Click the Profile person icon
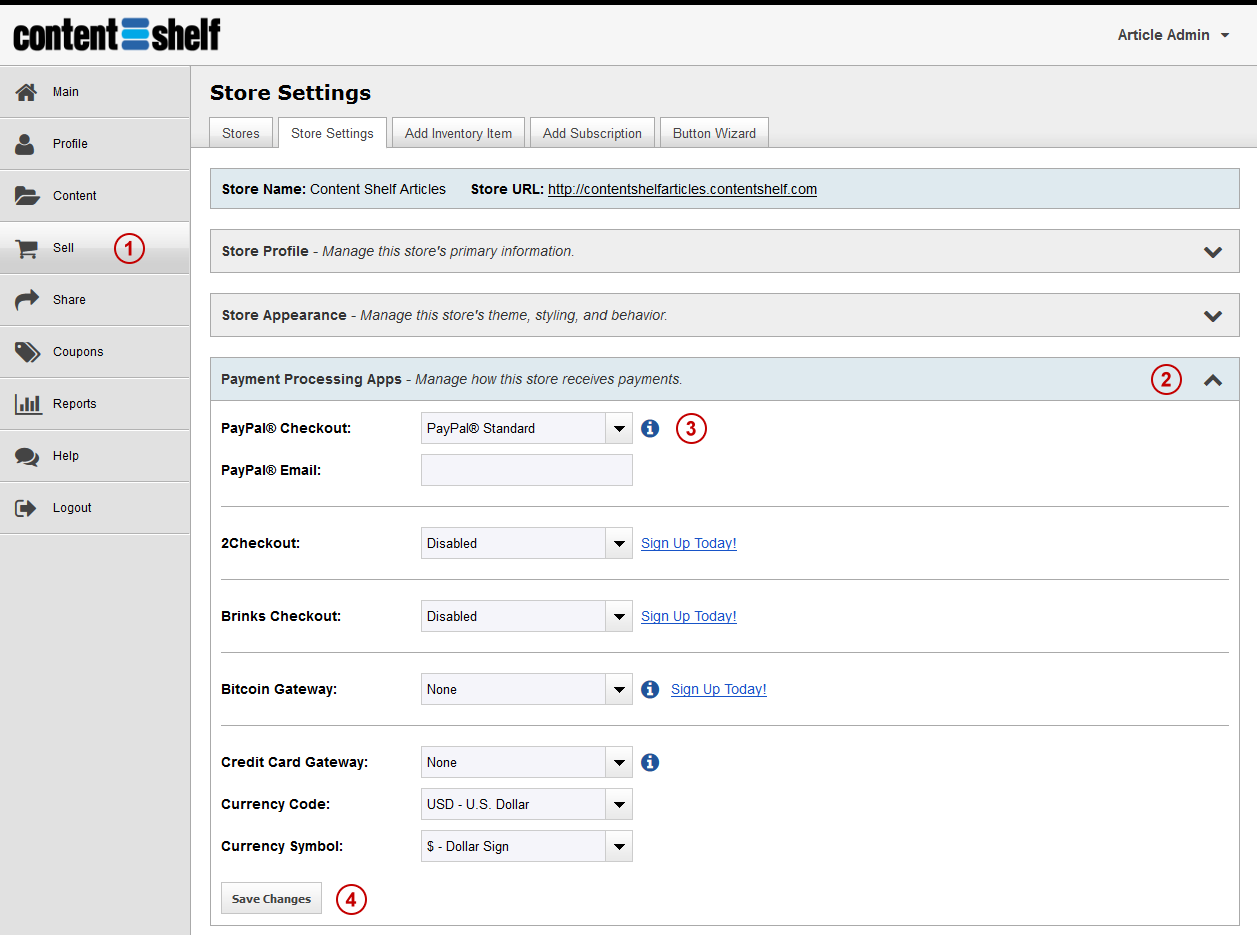 pyautogui.click(x=26, y=144)
